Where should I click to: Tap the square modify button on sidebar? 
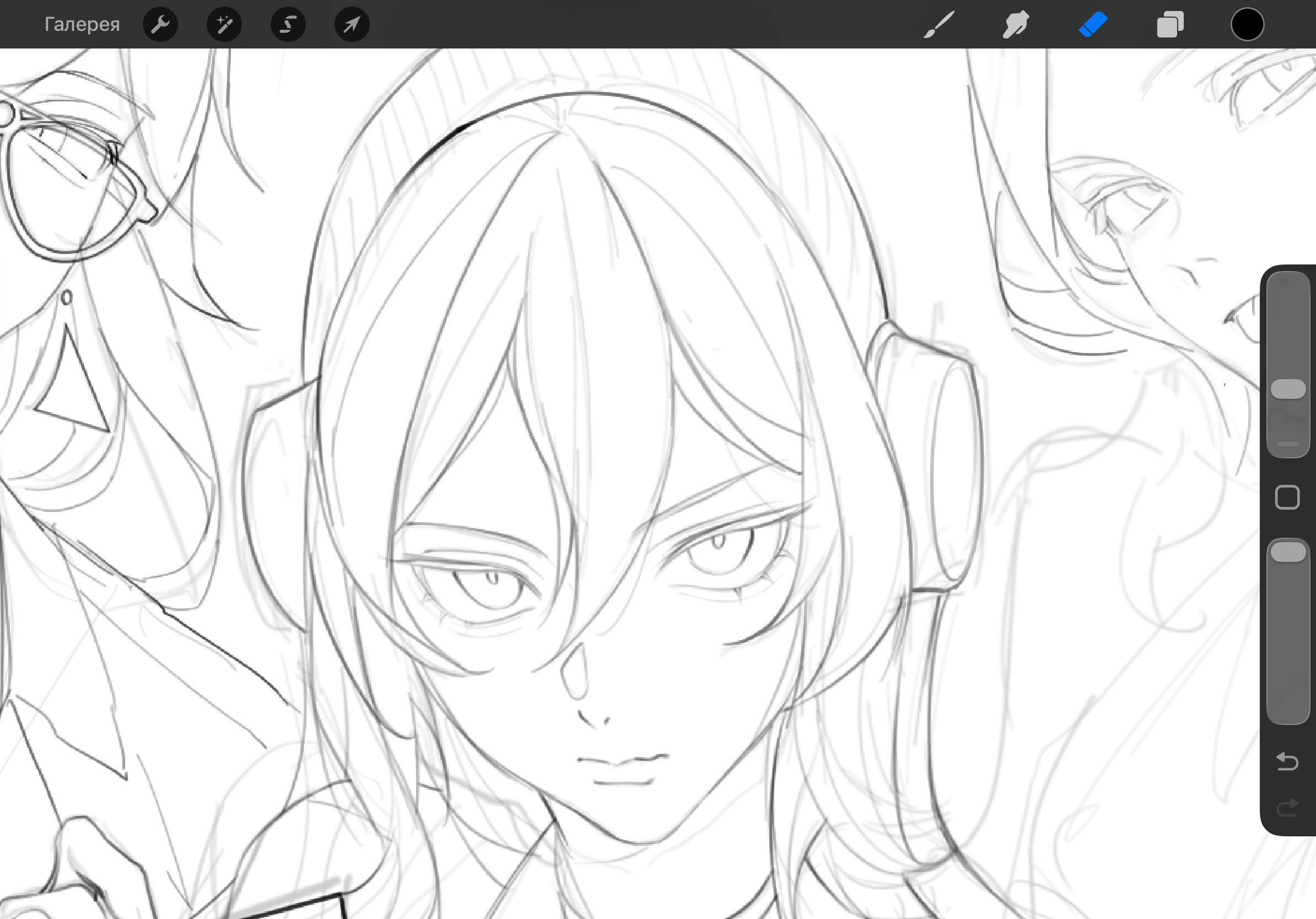pyautogui.click(x=1287, y=498)
